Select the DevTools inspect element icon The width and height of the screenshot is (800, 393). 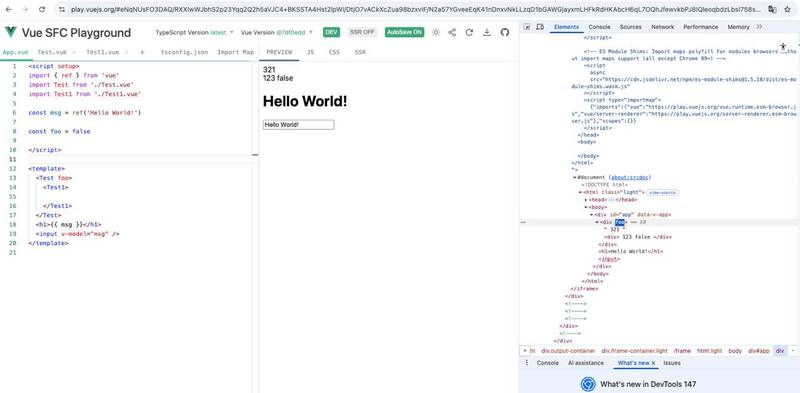coord(527,27)
